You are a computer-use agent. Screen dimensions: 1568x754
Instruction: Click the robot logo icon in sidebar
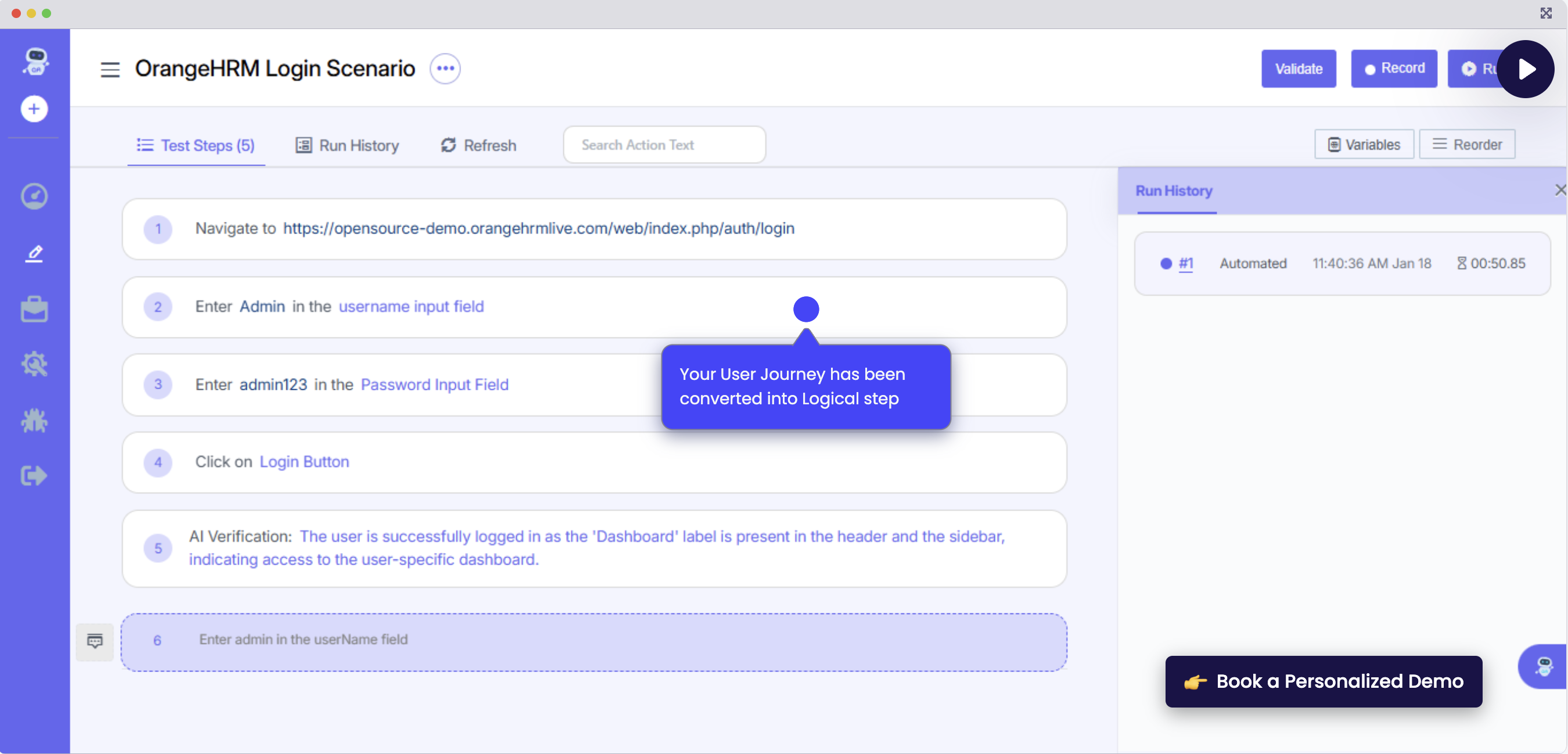tap(35, 62)
